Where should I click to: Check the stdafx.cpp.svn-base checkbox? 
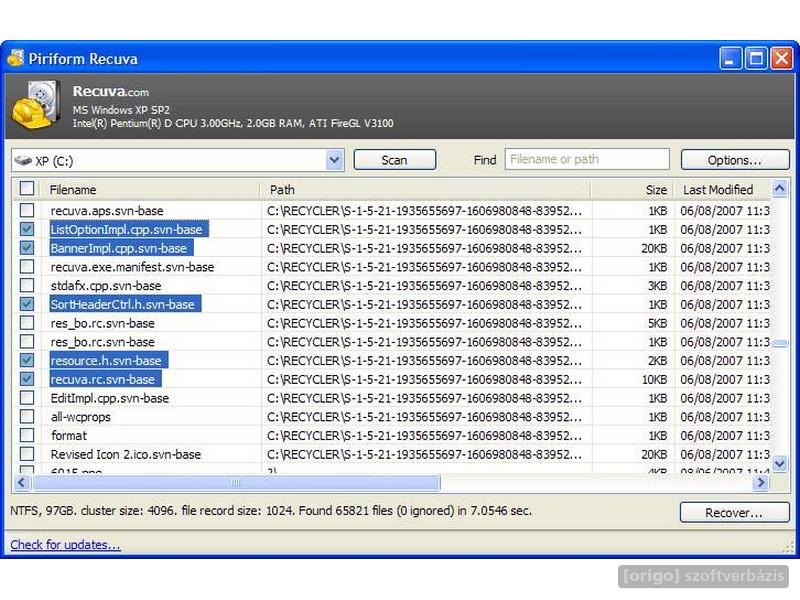[27, 285]
